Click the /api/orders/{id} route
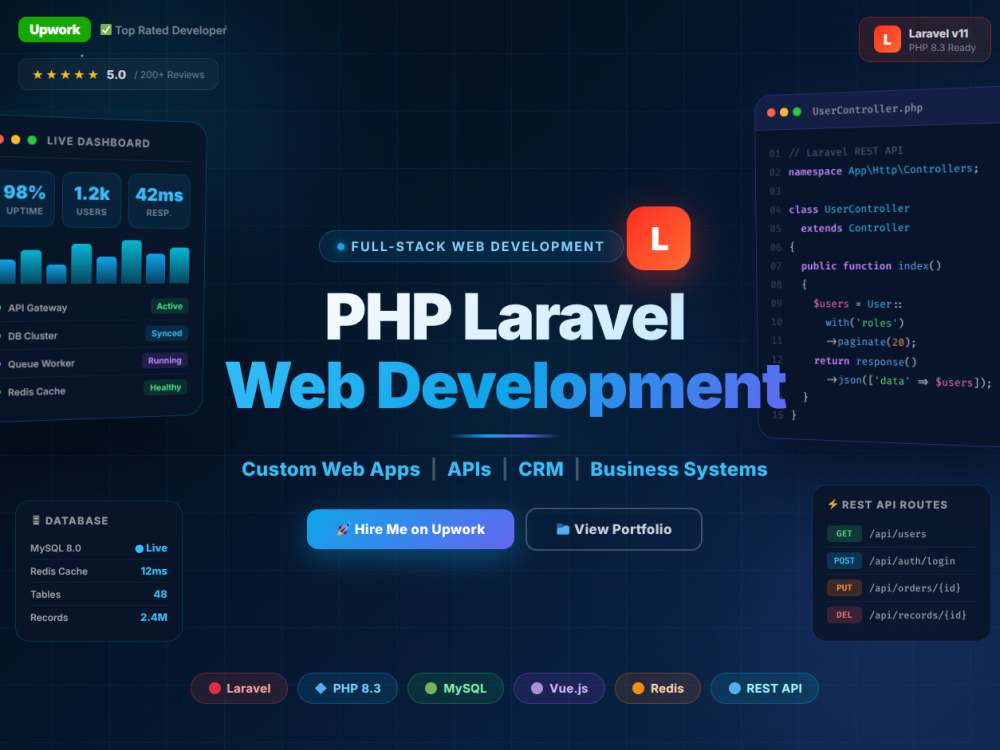 [915, 587]
